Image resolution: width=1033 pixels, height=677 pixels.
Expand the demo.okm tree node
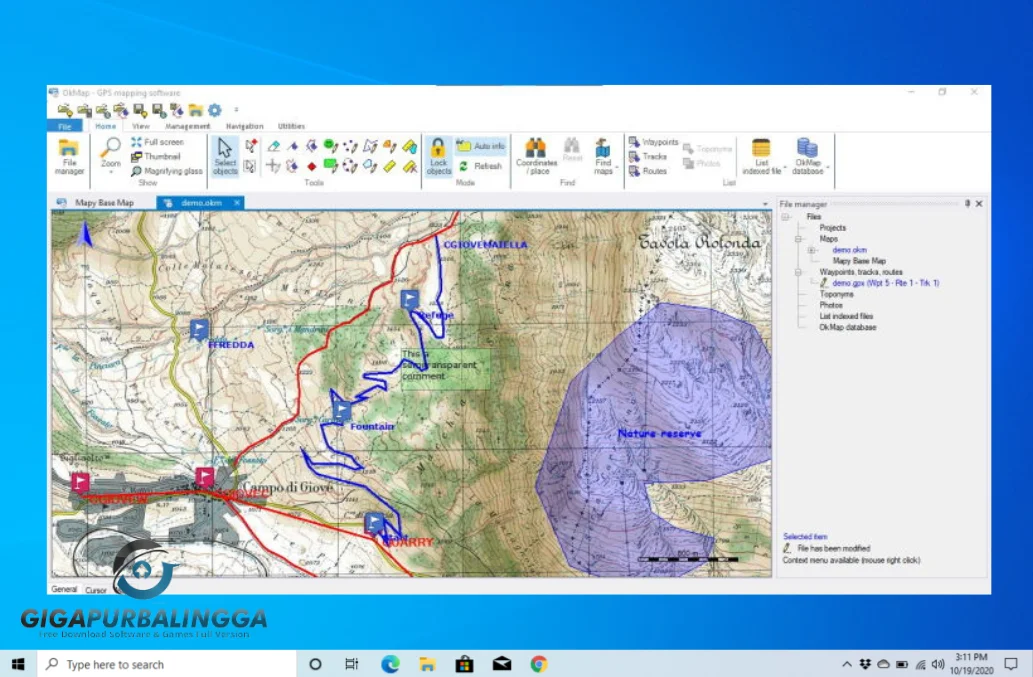coord(812,250)
